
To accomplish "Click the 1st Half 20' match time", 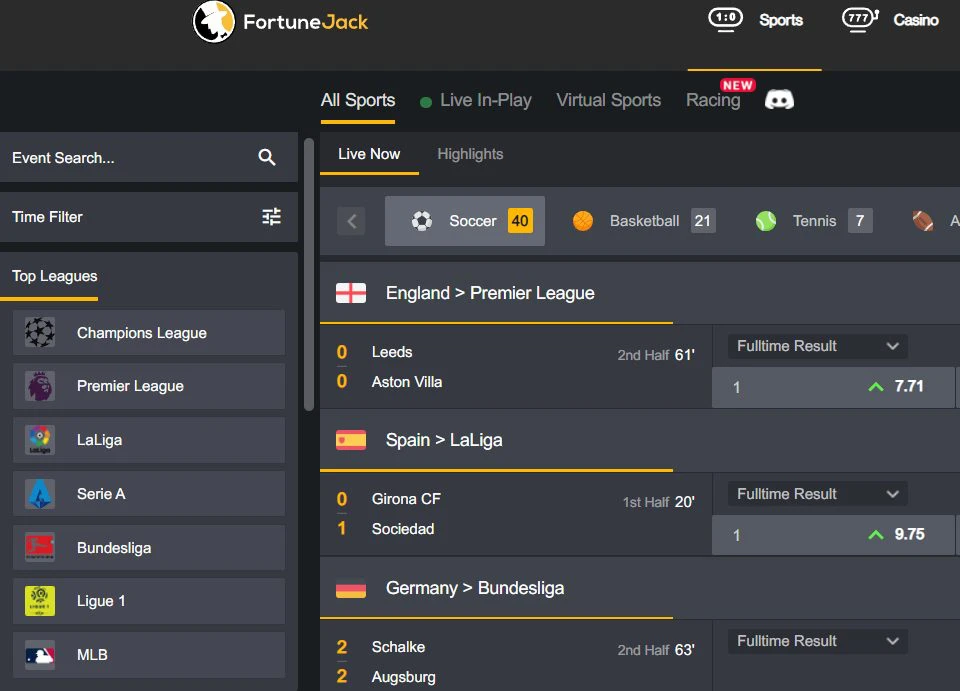I will tap(658, 502).
